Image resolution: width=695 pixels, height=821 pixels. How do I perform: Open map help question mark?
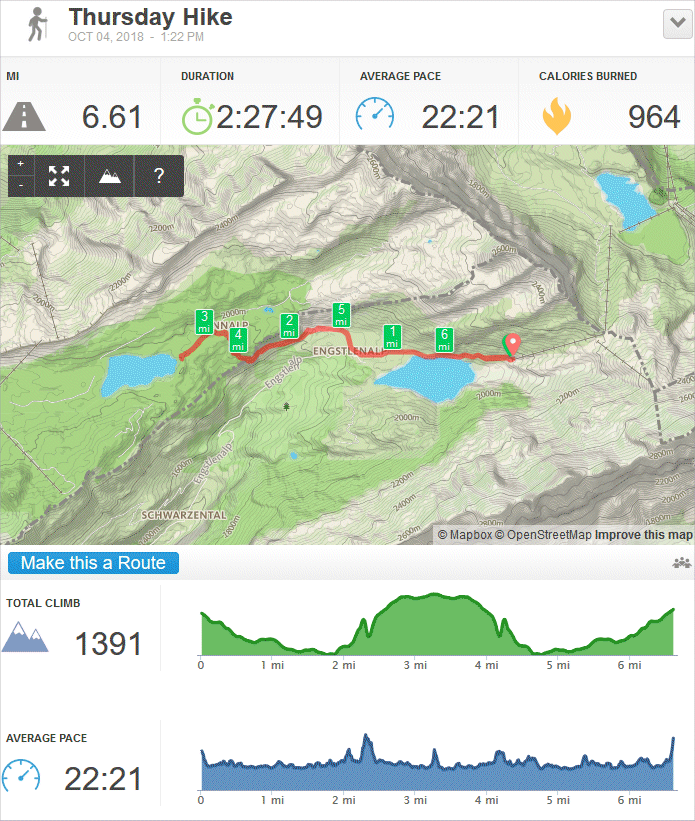(159, 176)
